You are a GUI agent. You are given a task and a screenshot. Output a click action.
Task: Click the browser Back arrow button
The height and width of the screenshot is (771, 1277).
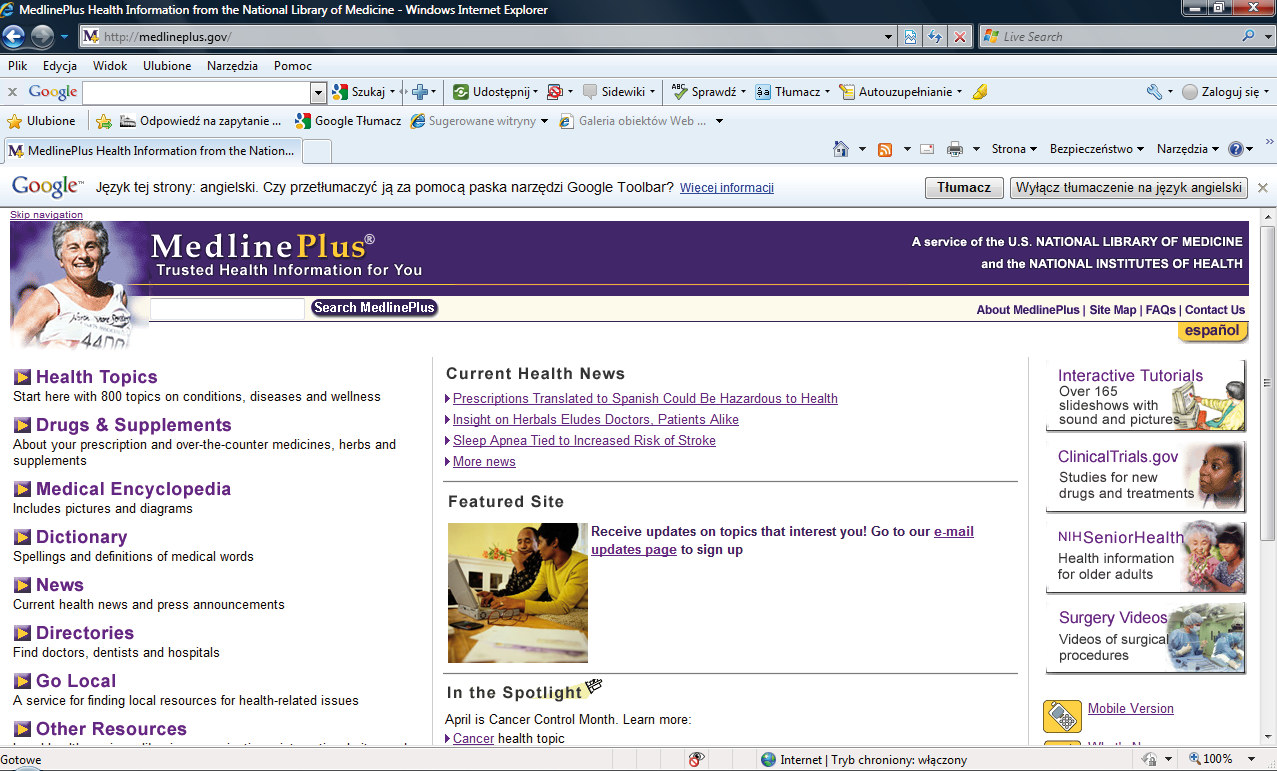point(13,37)
